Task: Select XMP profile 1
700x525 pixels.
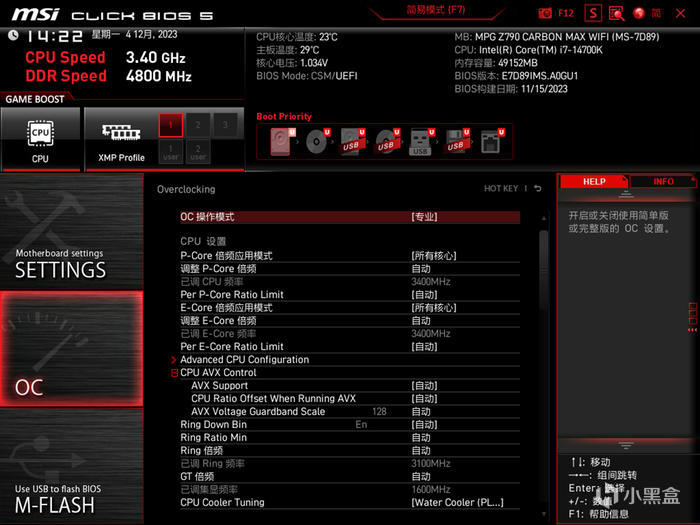Action: [171, 125]
